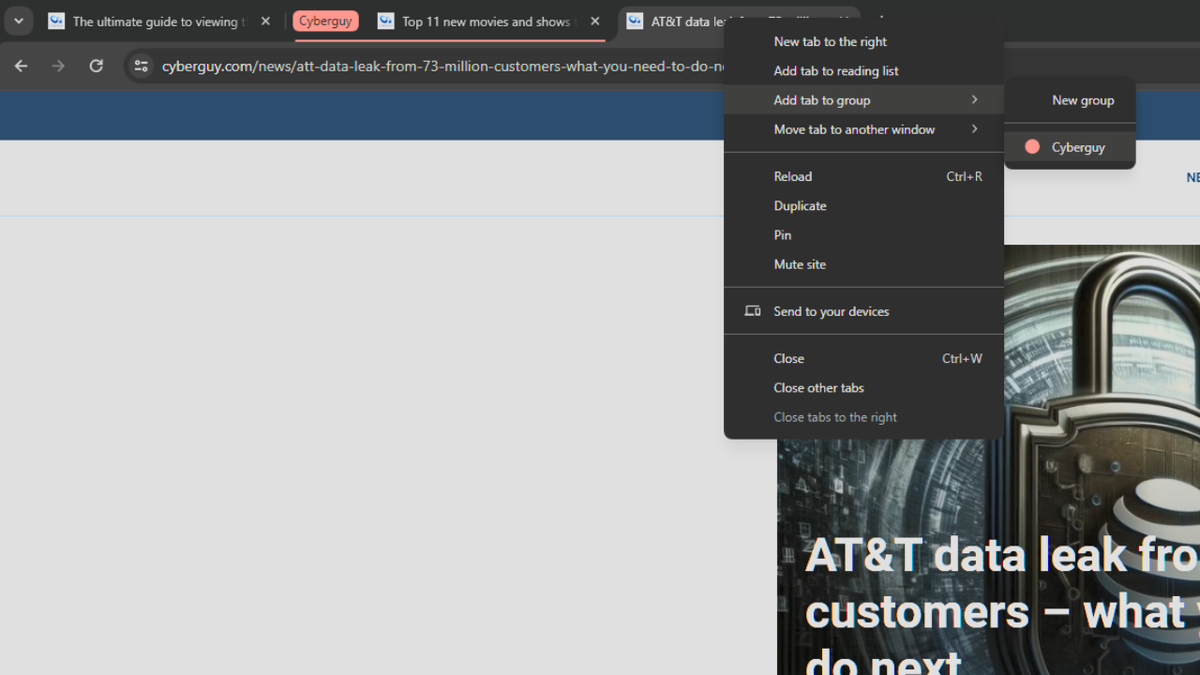Mute the current site
This screenshot has width=1200, height=675.
800,264
